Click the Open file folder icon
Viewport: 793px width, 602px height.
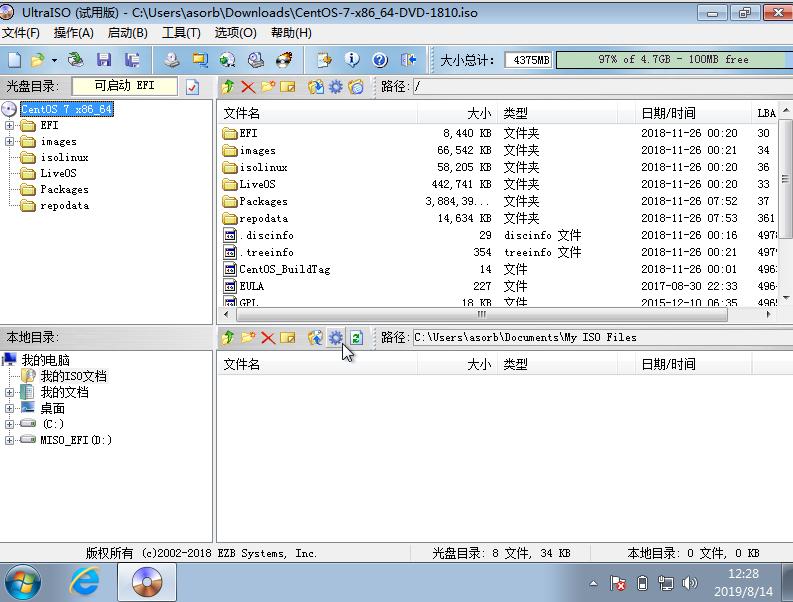coord(37,60)
